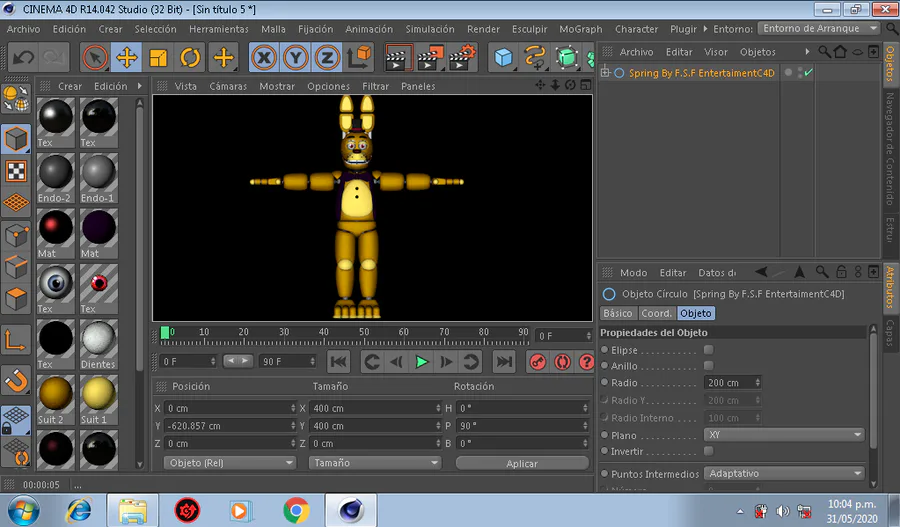Viewport: 900px width, 527px height.
Task: Toggle the Invertir checkbox
Action: tap(708, 452)
